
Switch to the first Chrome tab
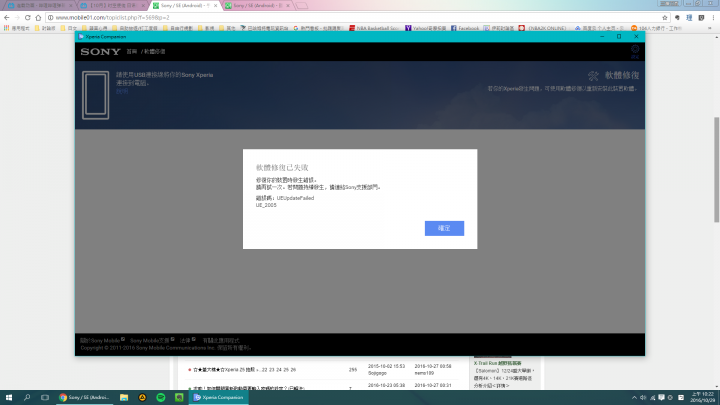click(x=39, y=6)
